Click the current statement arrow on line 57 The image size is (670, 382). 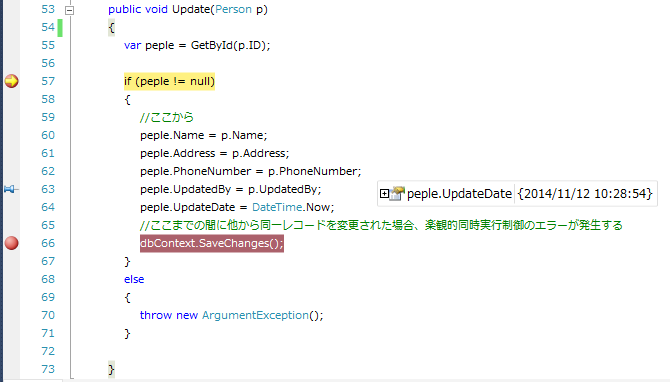(12, 81)
